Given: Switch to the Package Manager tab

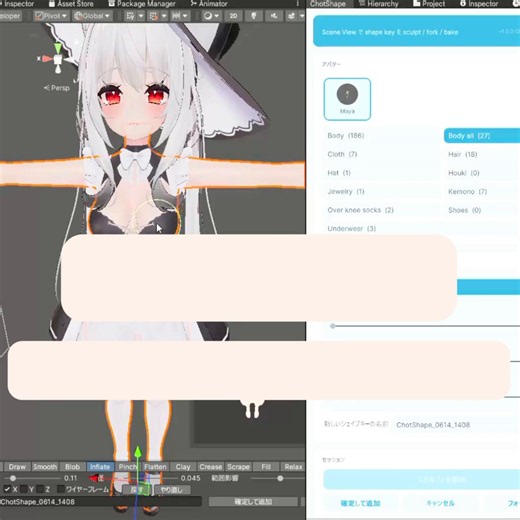Looking at the screenshot, I should [142, 4].
